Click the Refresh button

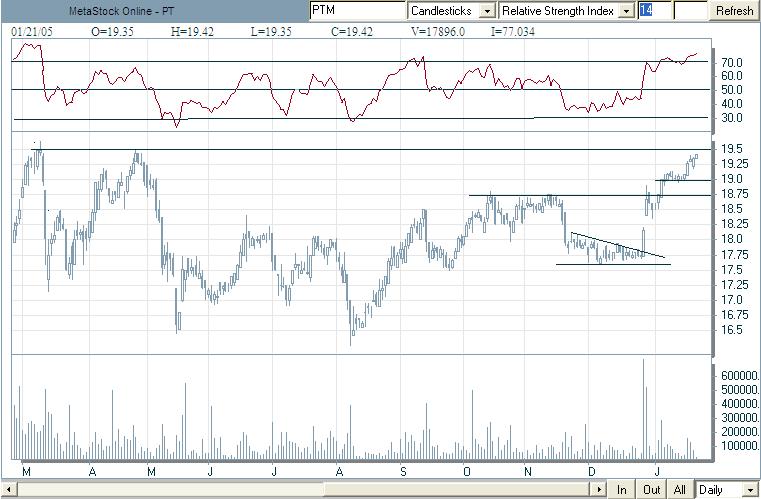click(734, 11)
